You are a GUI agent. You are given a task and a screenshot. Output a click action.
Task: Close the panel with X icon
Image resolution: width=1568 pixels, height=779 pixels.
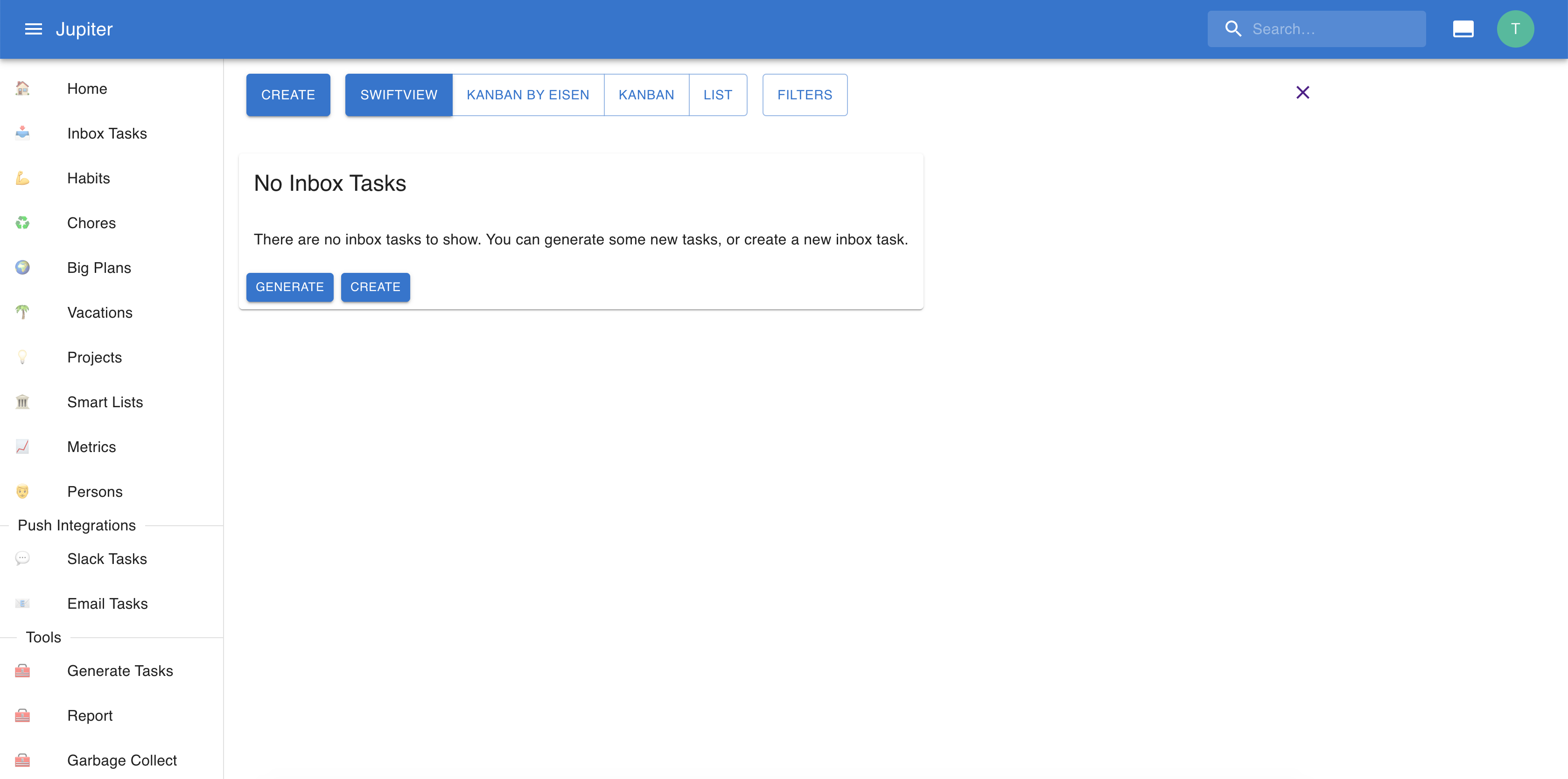tap(1302, 92)
